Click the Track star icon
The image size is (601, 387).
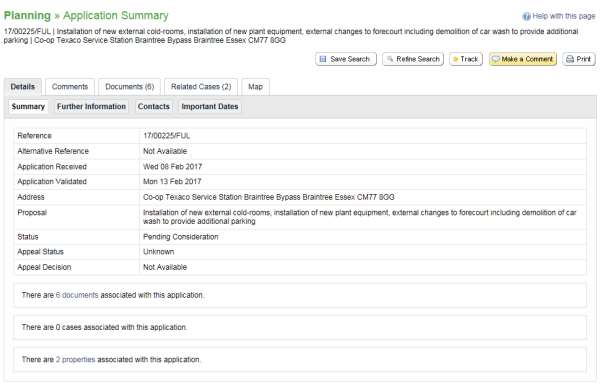coord(455,59)
